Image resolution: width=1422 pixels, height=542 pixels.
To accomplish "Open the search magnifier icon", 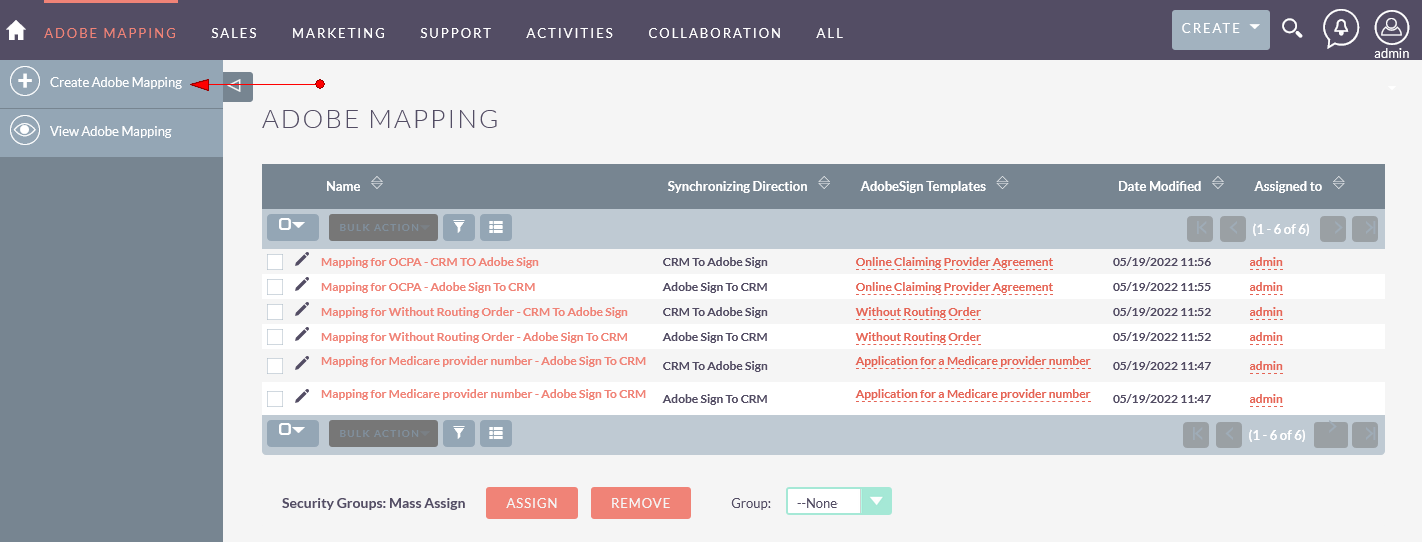I will (x=1292, y=29).
